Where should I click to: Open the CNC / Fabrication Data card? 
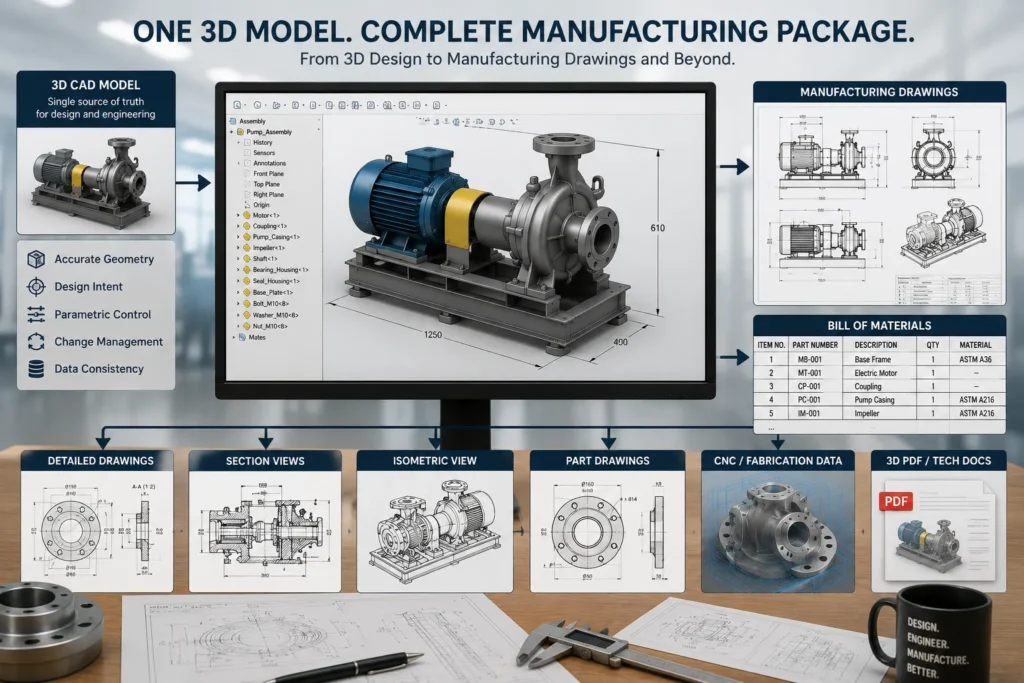[778, 520]
